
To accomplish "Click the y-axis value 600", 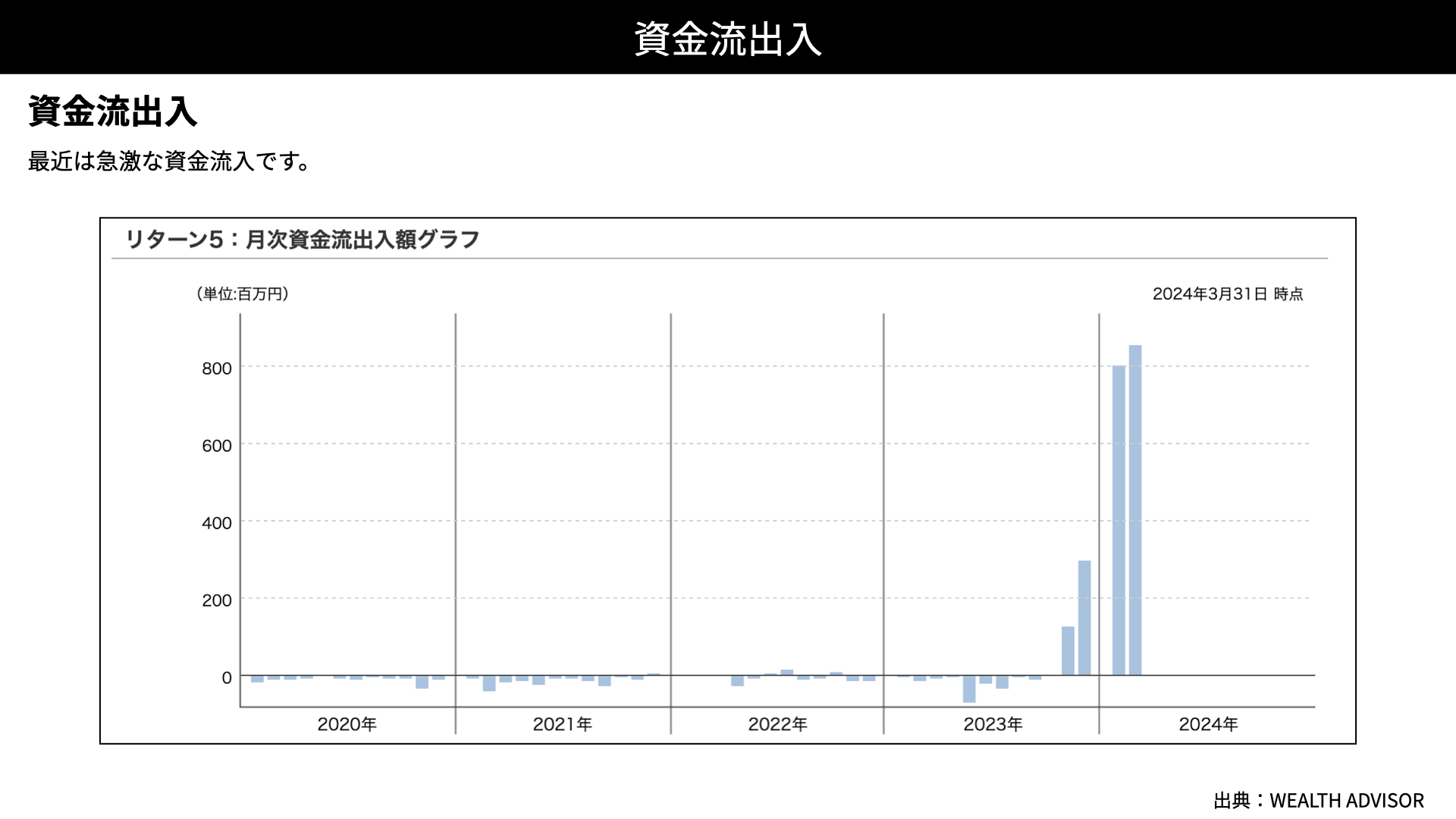I will (x=217, y=446).
